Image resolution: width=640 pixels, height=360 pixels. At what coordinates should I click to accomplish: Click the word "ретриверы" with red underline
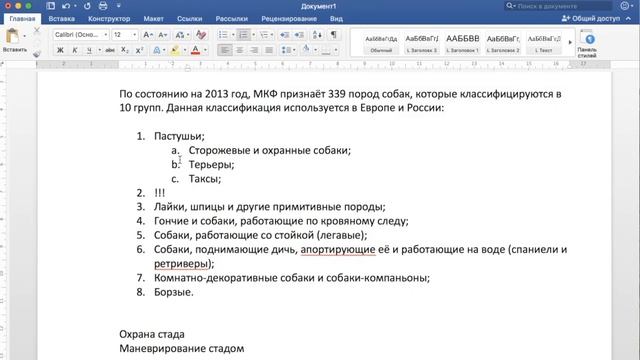181,264
